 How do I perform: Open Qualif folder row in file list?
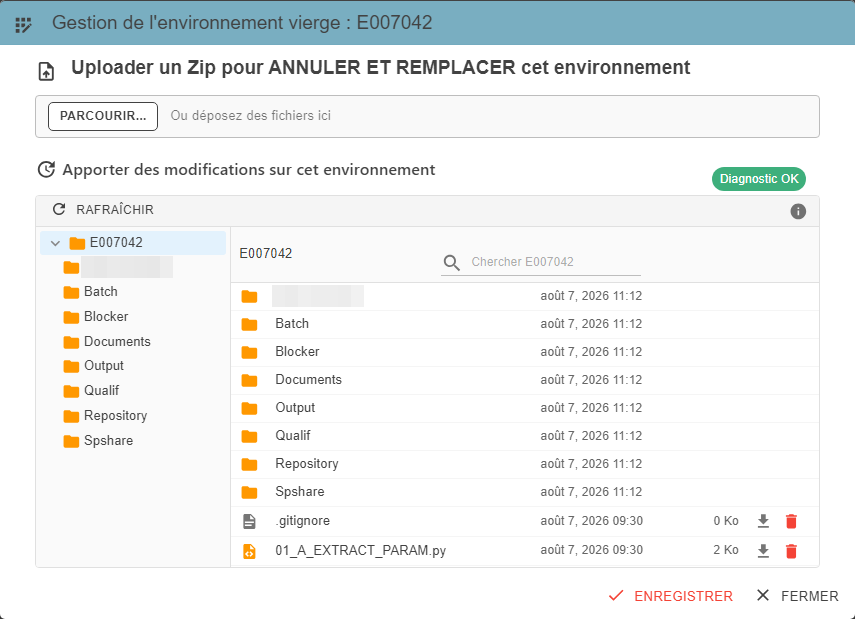click(x=525, y=436)
